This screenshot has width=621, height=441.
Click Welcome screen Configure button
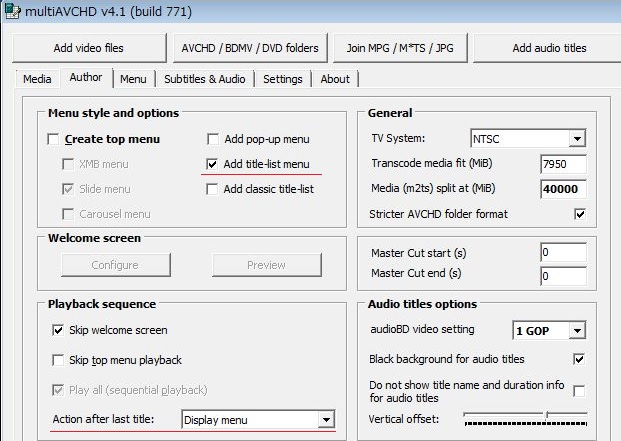[116, 265]
